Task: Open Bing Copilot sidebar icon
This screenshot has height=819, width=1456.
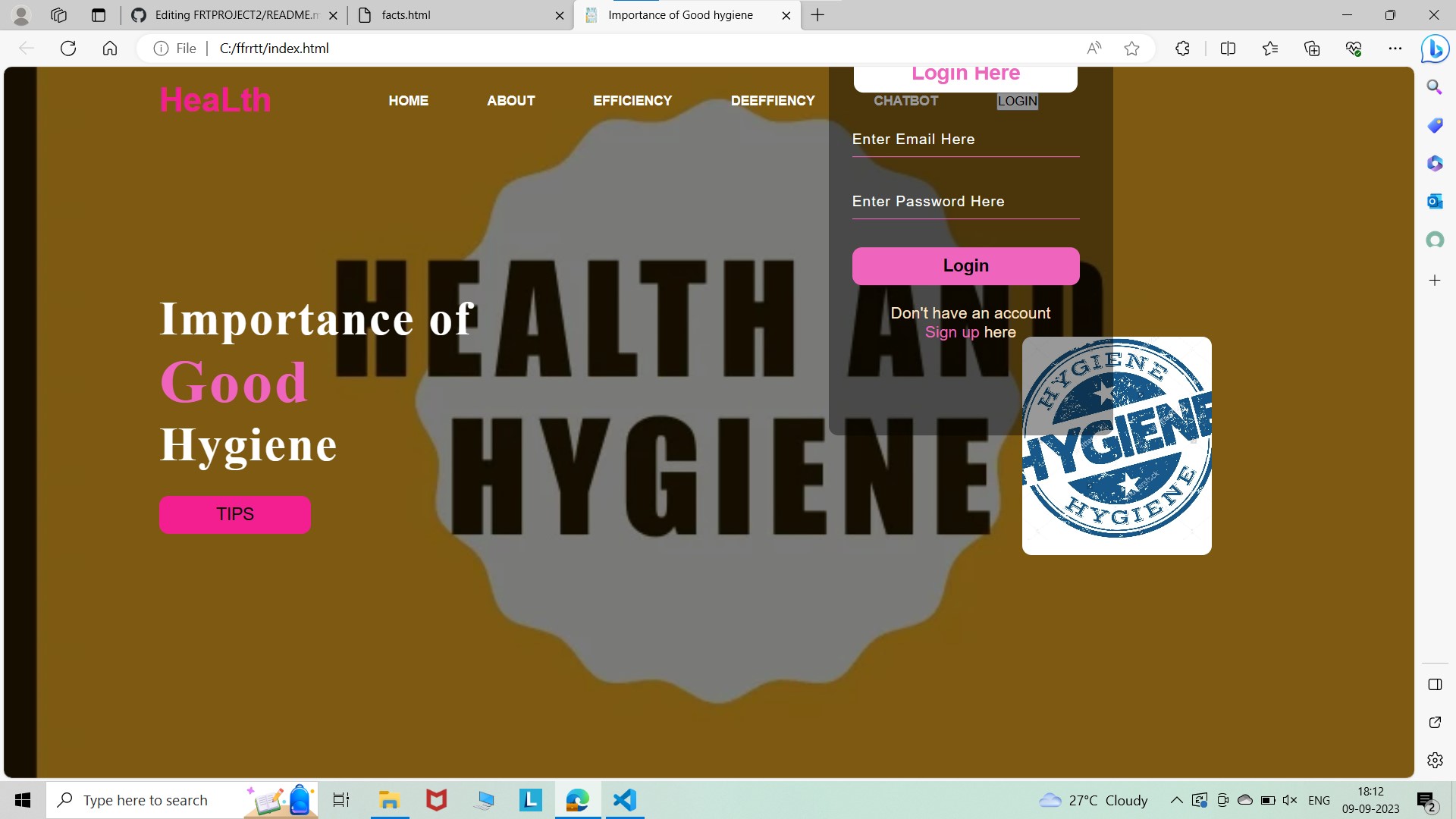Action: point(1434,49)
